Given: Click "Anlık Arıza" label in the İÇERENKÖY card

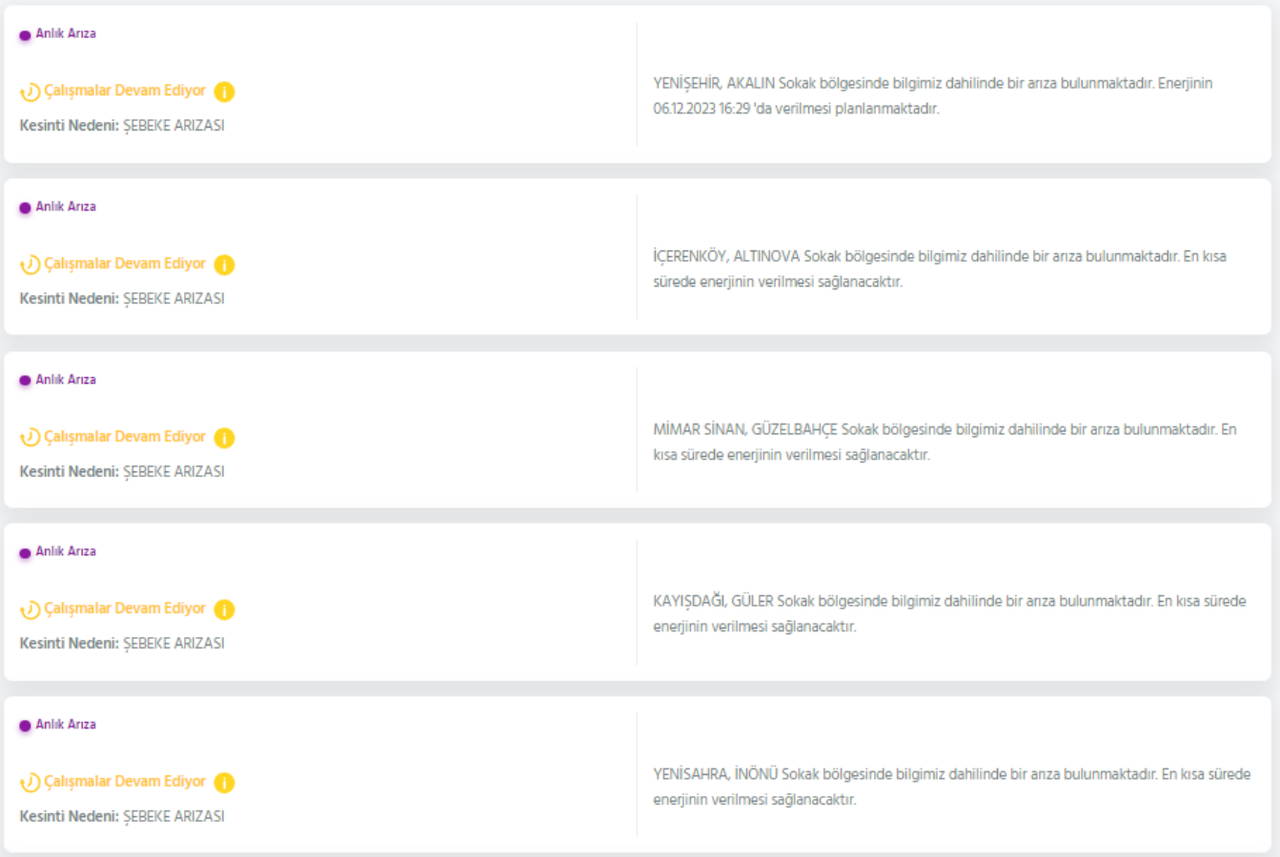Looking at the screenshot, I should (66, 207).
